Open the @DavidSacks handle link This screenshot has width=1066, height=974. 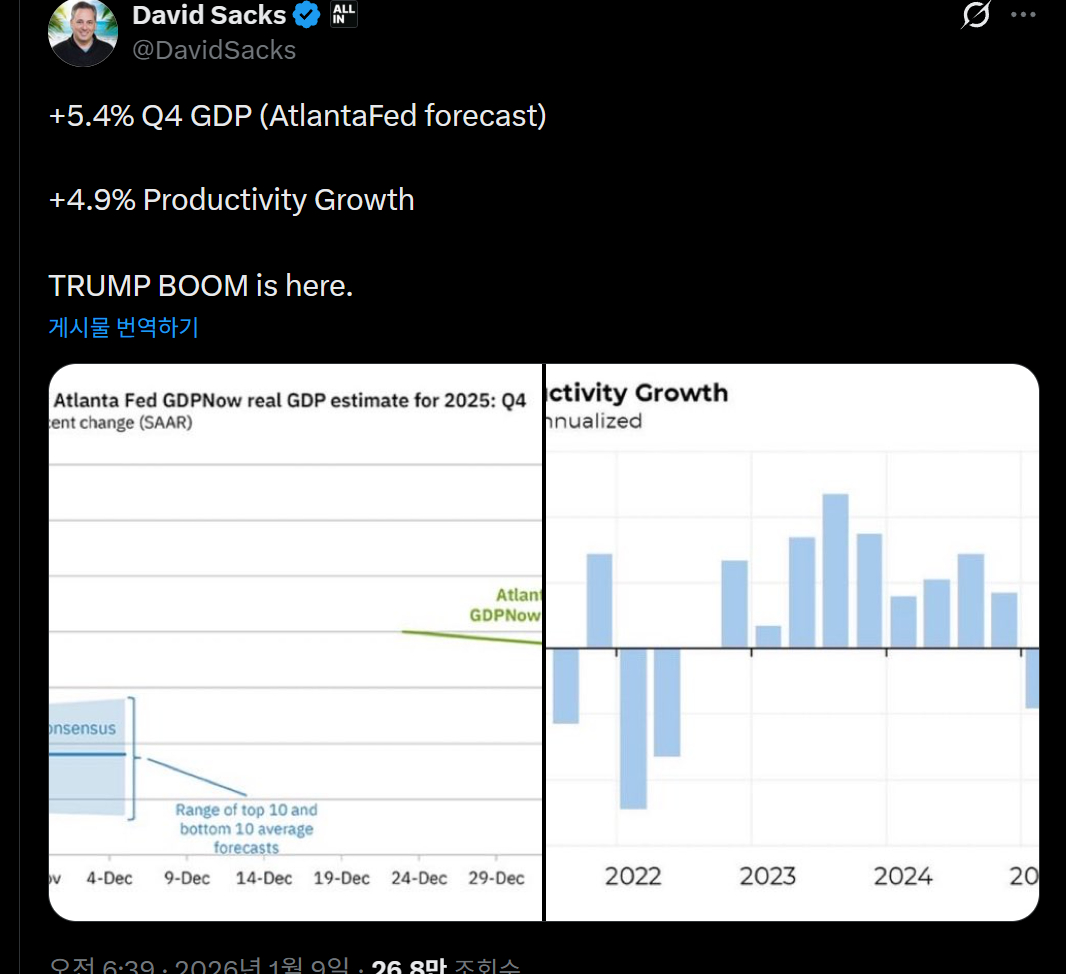click(214, 50)
